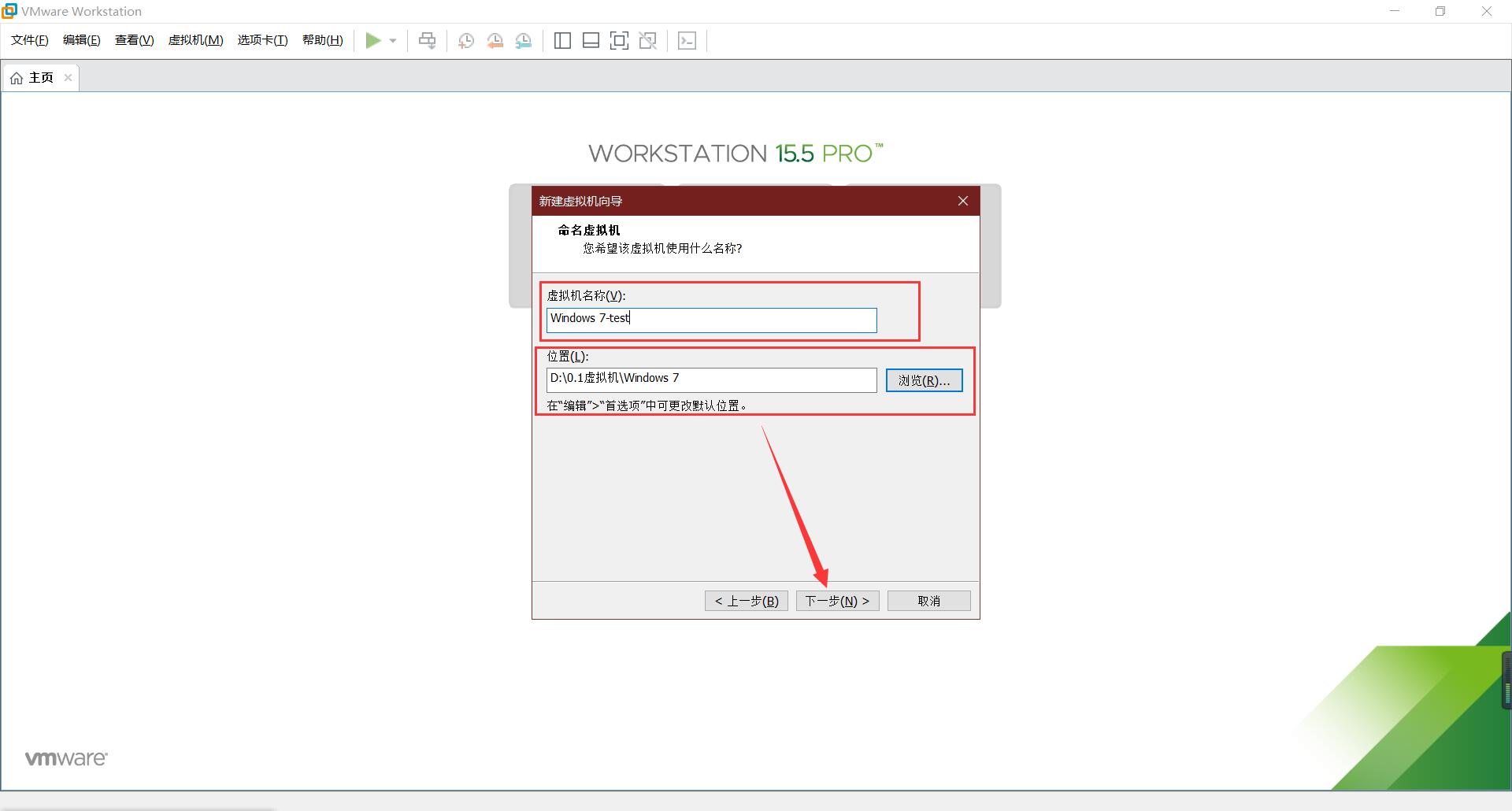
Task: Click the Unity mode icon
Action: tap(648, 41)
